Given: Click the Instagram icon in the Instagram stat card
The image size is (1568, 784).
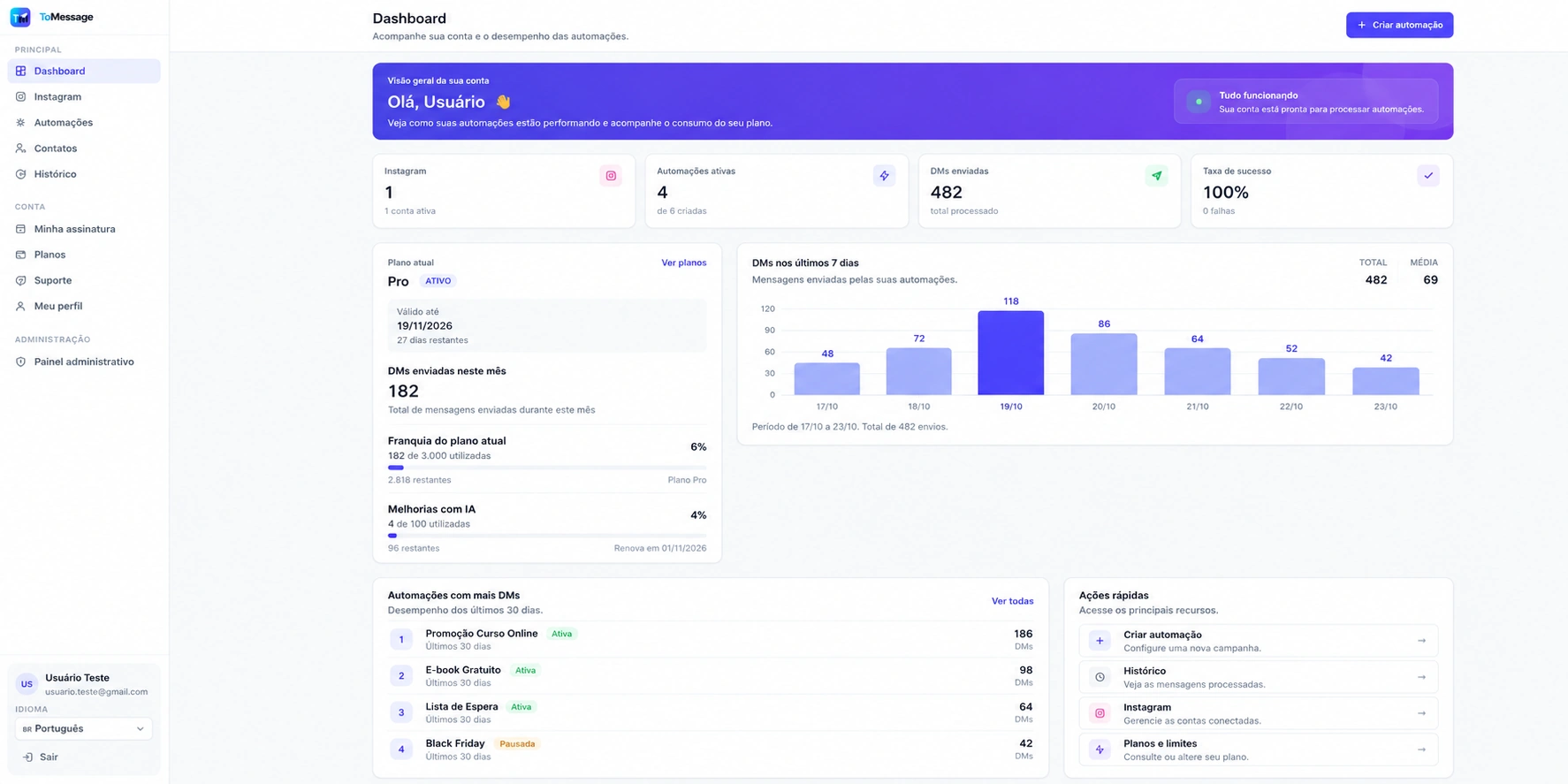Looking at the screenshot, I should coord(611,176).
